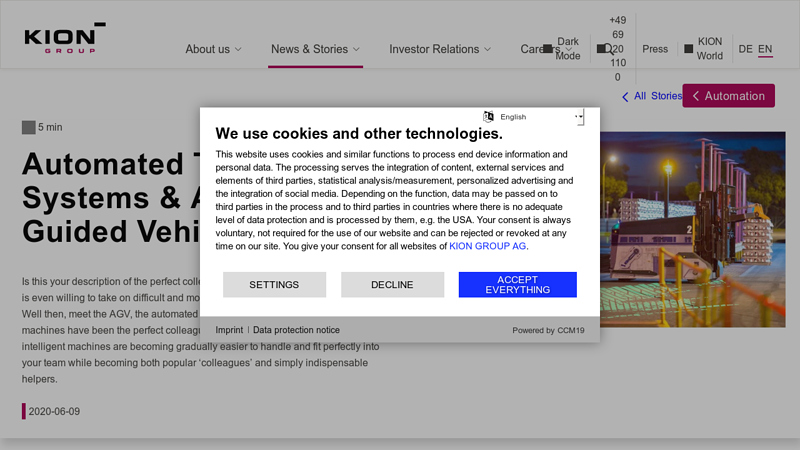Click Powered by CCM19 text
Image resolution: width=800 pixels, height=450 pixels.
point(548,331)
